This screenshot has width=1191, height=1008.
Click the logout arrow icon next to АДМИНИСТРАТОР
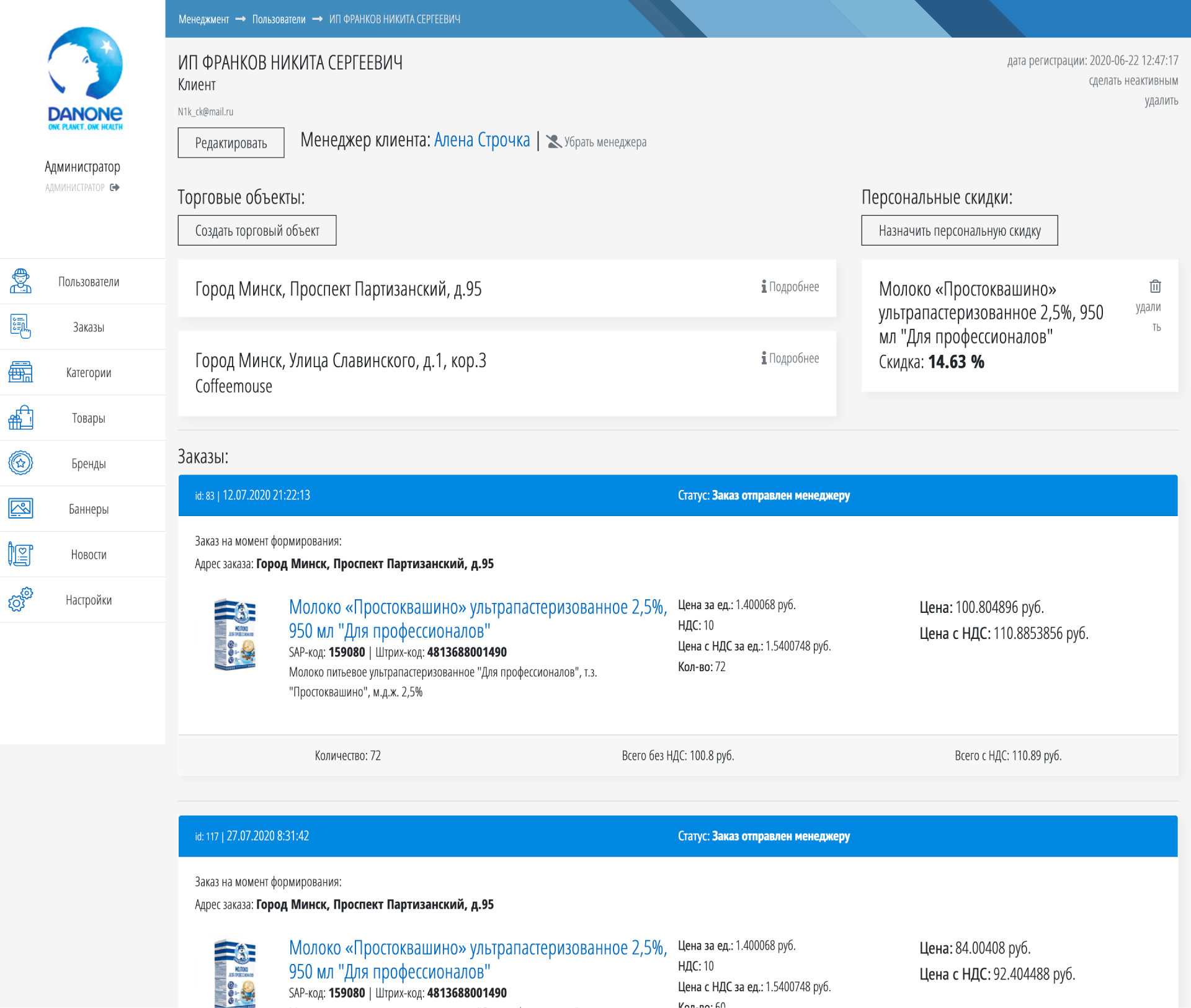[115, 187]
